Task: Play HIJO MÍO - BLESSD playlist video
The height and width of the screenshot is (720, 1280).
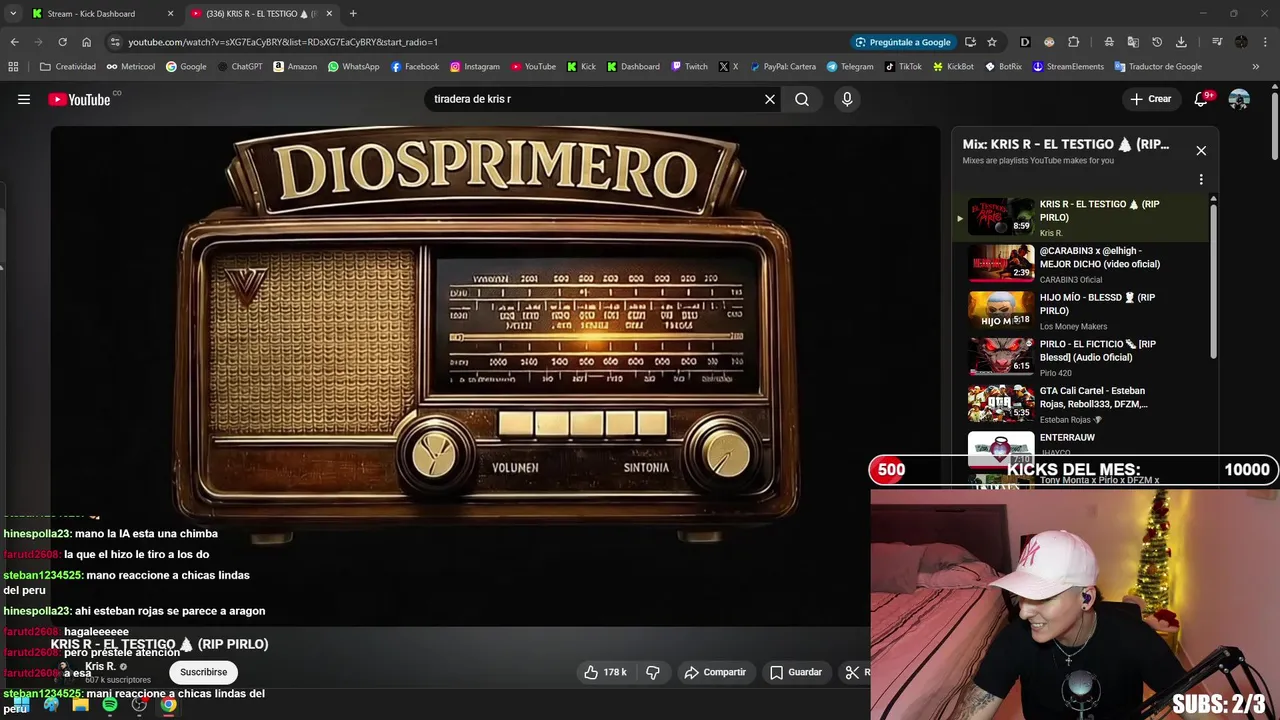Action: click(1081, 311)
